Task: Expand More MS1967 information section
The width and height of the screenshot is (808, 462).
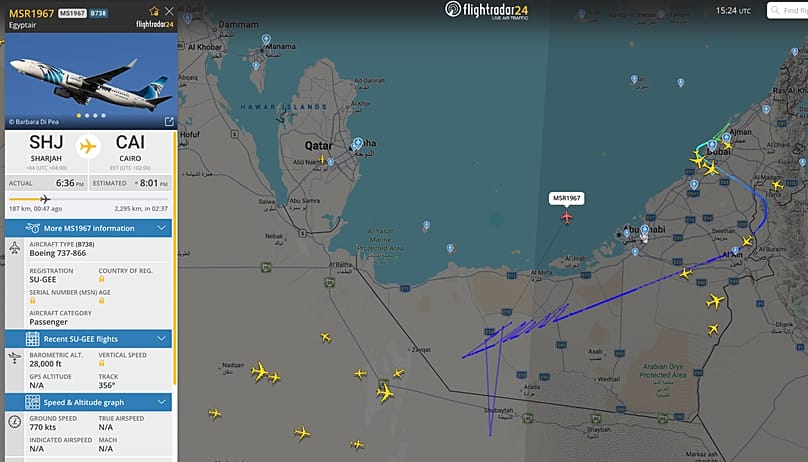Action: pyautogui.click(x=88, y=228)
